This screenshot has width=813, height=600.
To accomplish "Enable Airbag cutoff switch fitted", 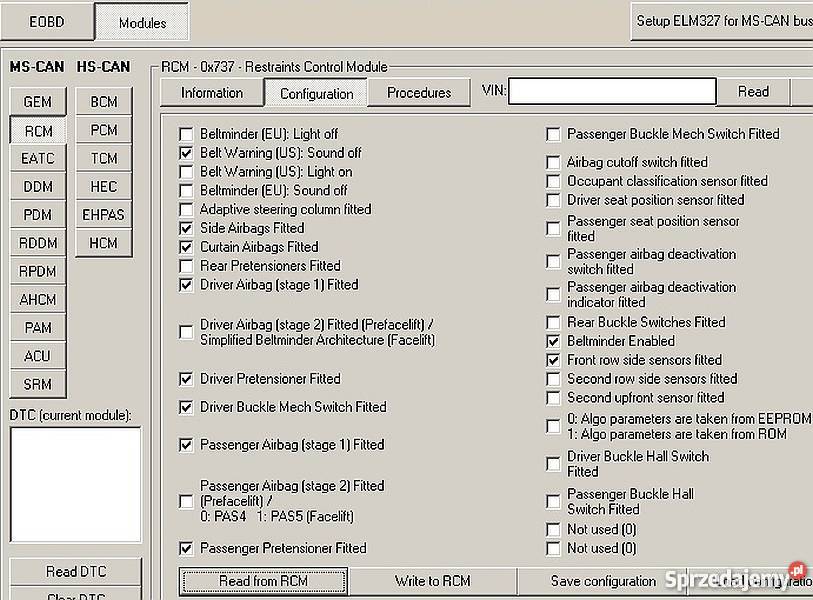I will (x=554, y=162).
